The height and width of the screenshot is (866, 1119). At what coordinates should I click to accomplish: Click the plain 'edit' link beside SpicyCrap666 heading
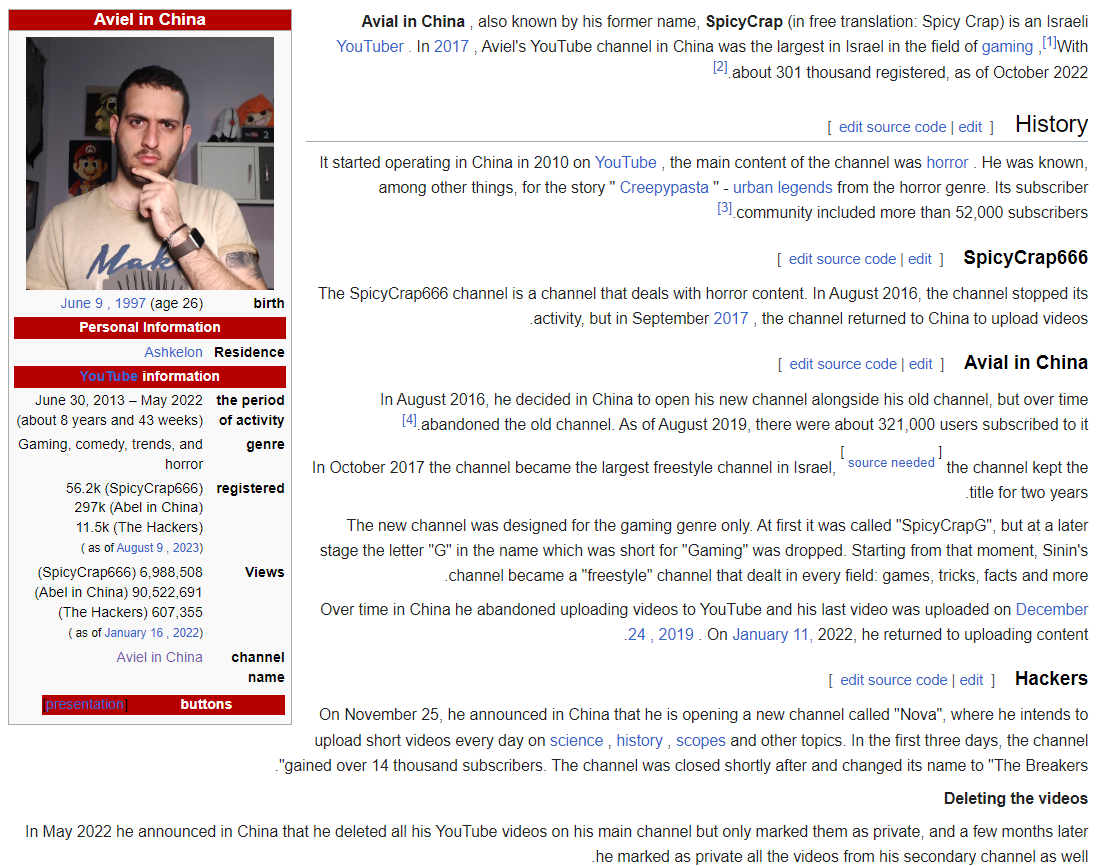pyautogui.click(x=920, y=259)
